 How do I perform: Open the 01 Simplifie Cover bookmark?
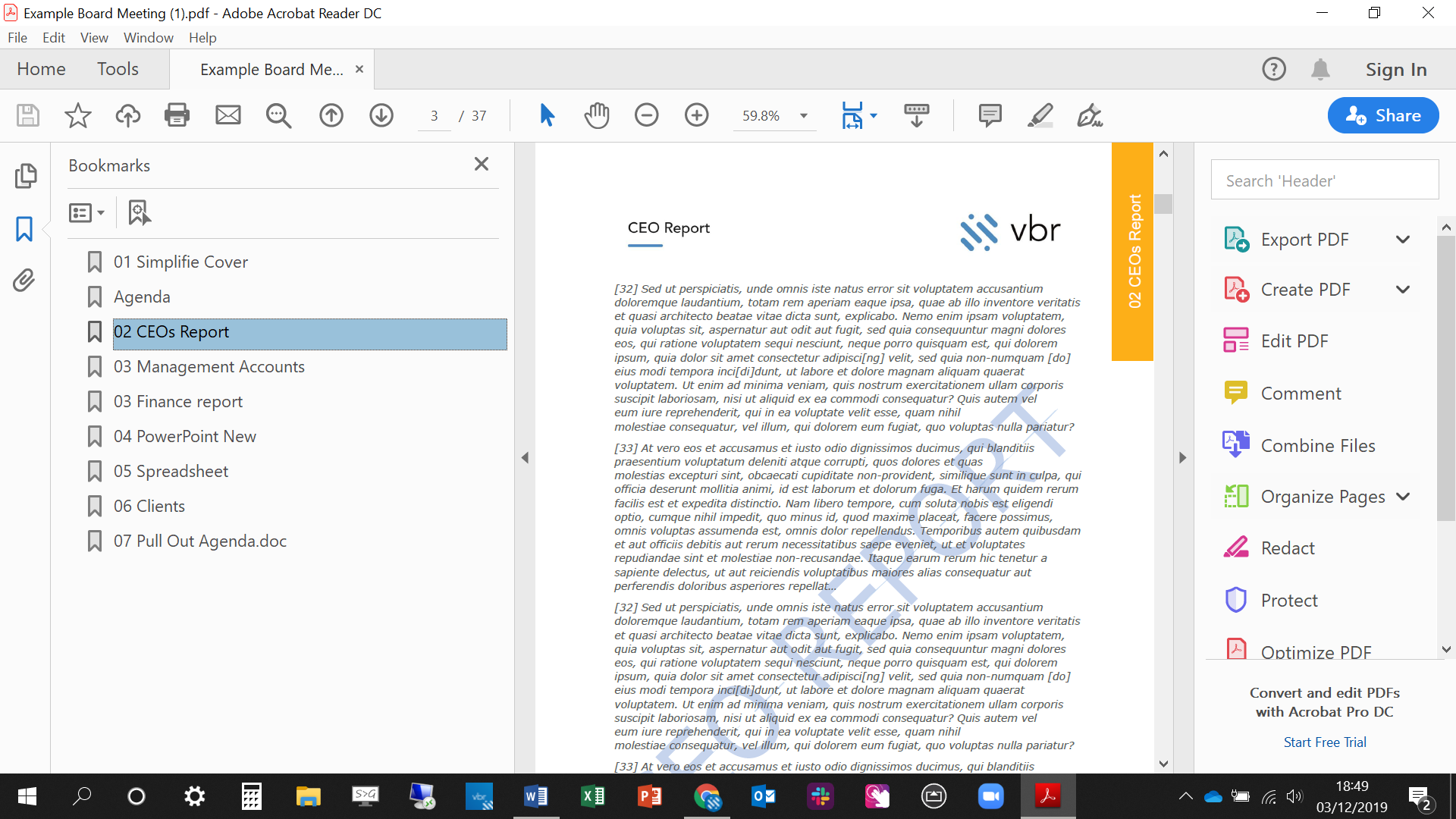(x=180, y=262)
